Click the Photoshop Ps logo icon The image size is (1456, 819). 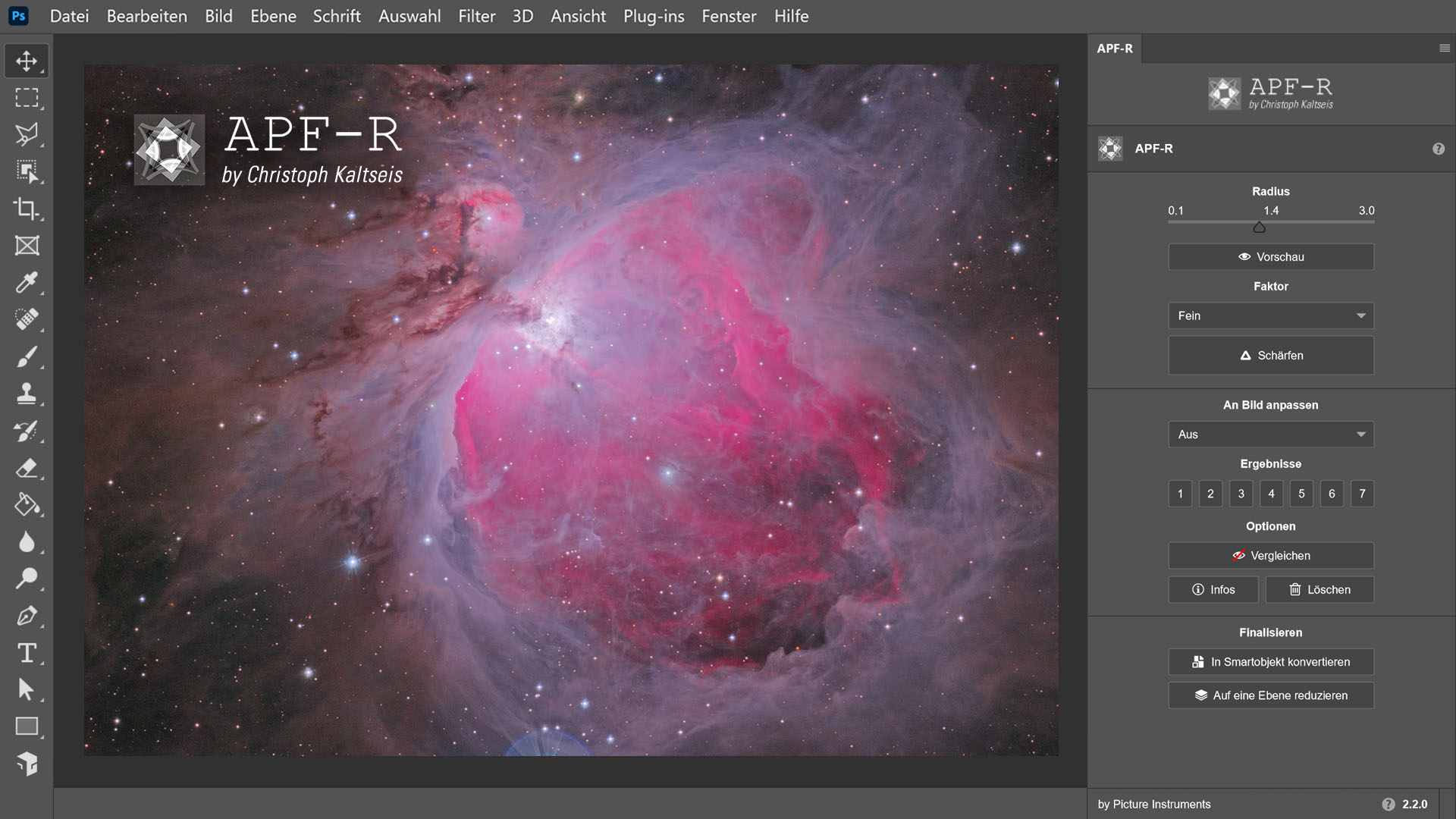(18, 16)
